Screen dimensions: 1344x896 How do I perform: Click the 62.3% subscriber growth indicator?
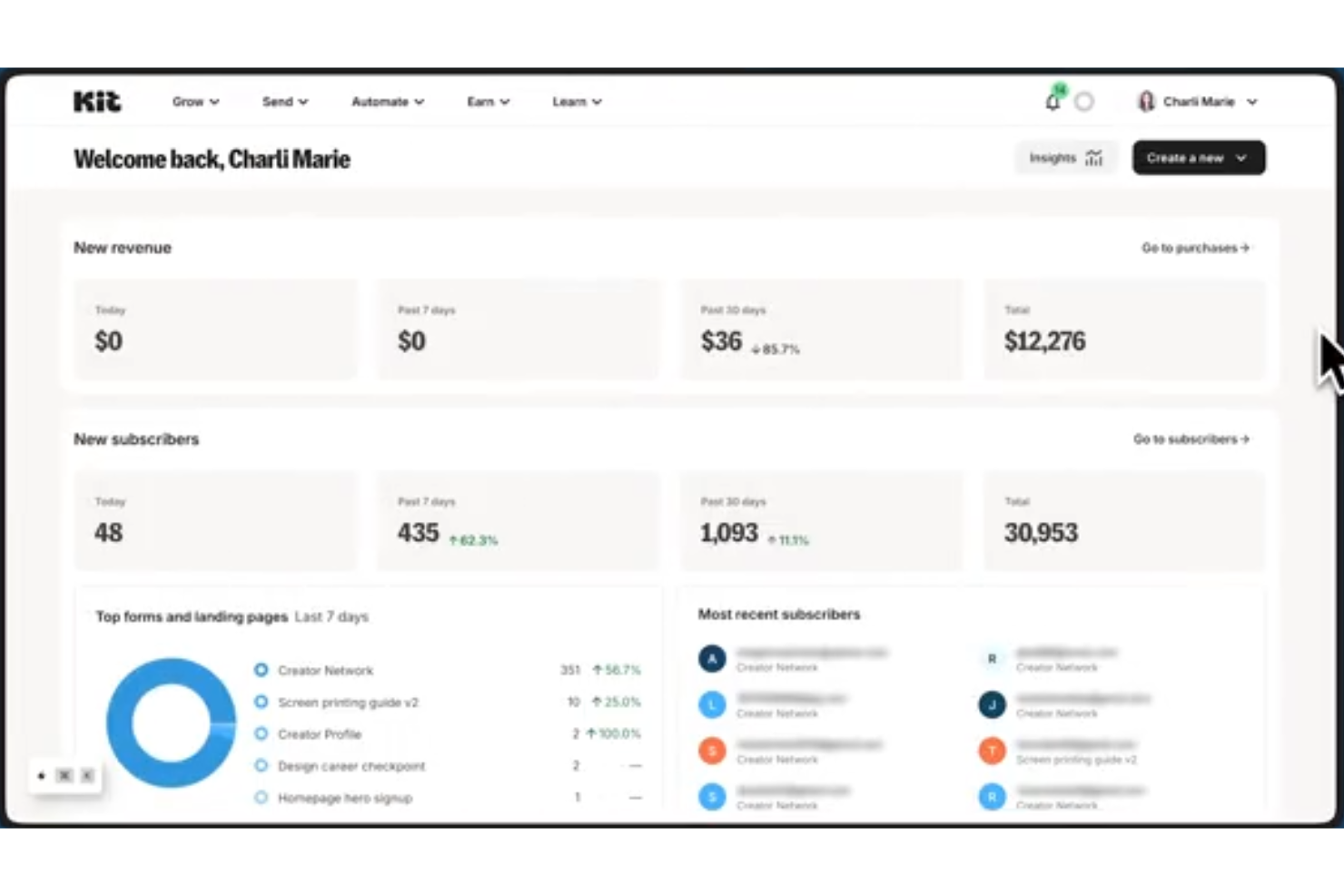473,541
